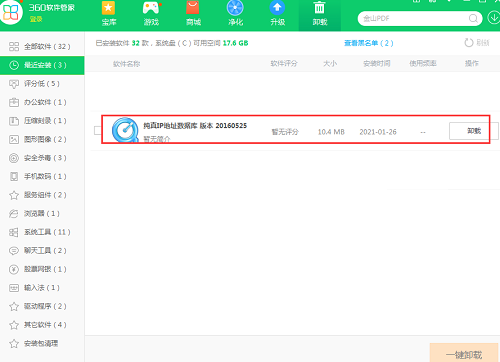Screen dimensions: 500x362
Task: Click the install date 2021-01-26
Action: (378, 132)
